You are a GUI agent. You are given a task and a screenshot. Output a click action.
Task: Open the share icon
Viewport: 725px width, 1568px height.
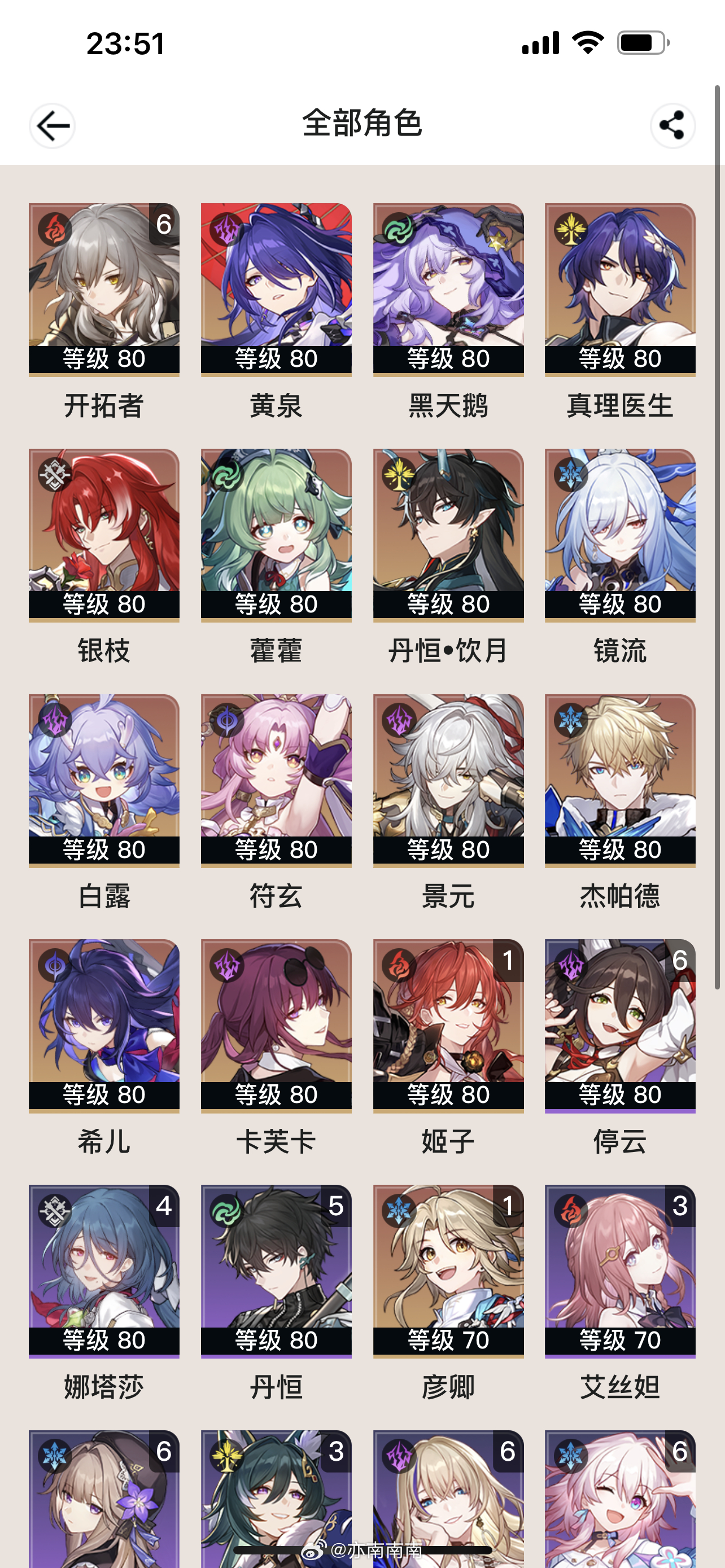click(x=672, y=125)
